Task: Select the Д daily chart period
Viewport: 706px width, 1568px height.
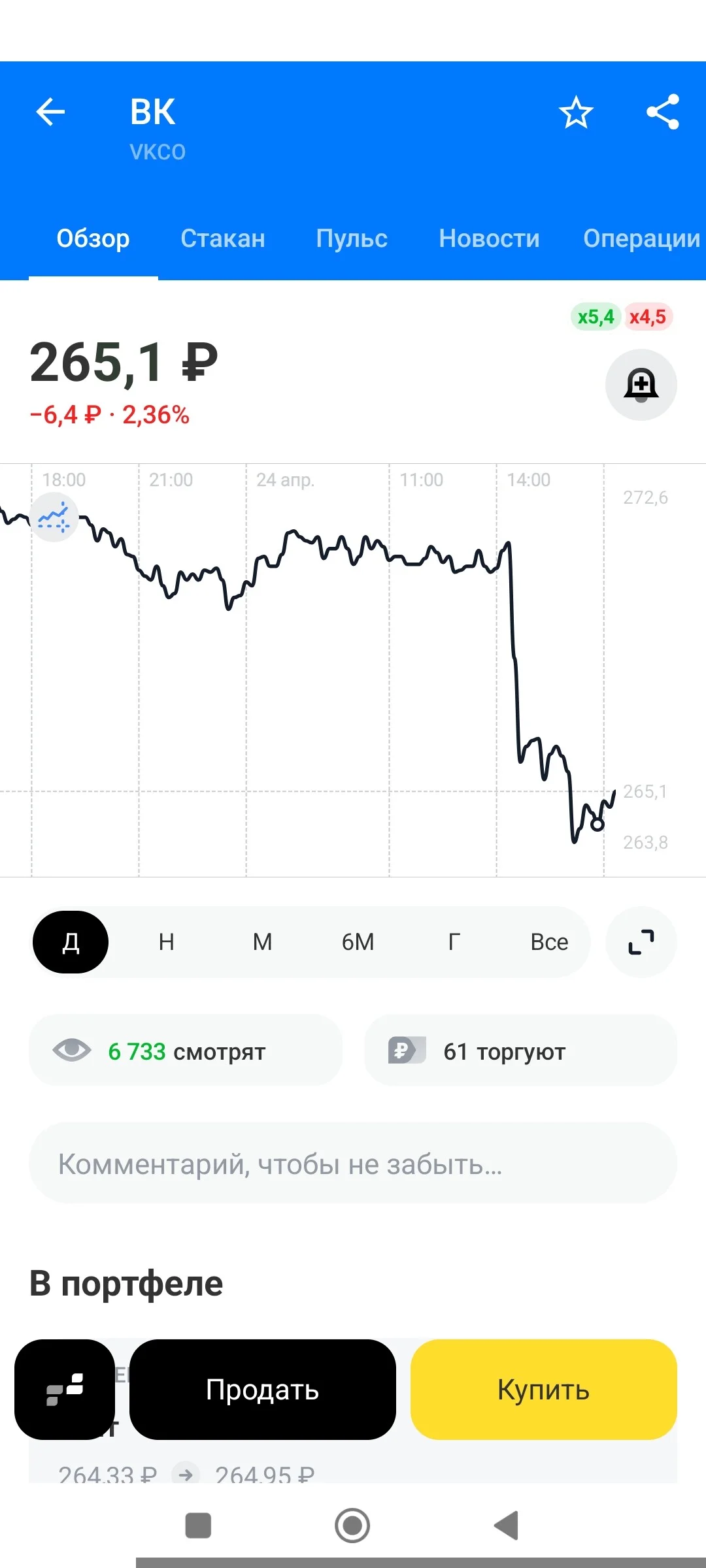Action: click(71, 941)
